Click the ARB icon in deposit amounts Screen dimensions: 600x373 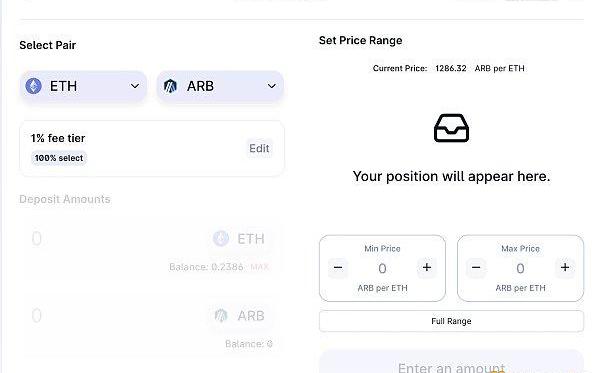tap(221, 316)
